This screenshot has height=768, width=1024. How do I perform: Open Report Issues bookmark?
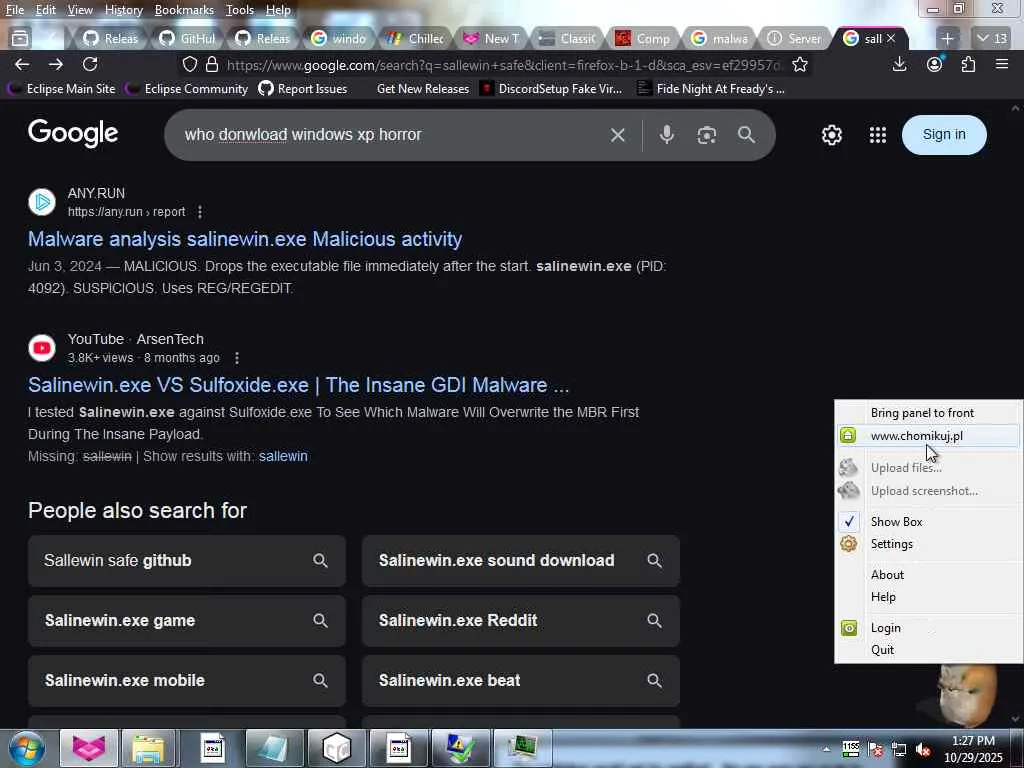click(x=303, y=89)
